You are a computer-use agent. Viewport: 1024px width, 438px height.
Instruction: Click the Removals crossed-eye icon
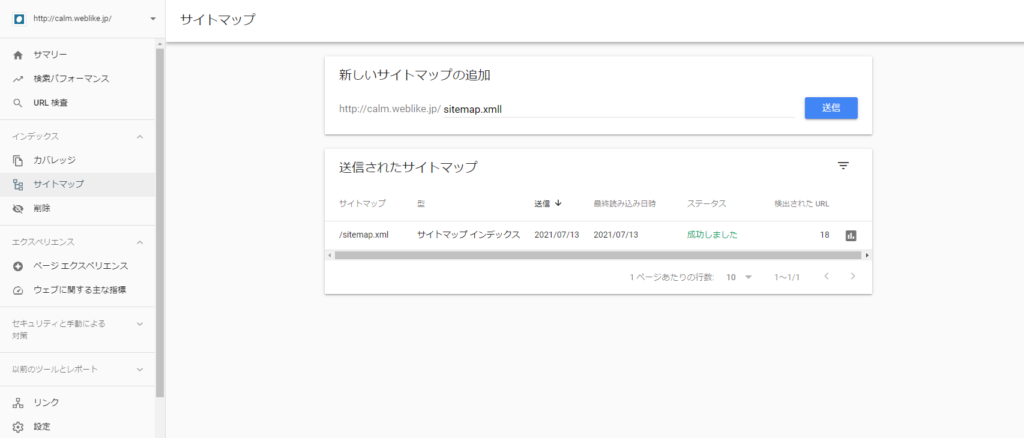17,208
